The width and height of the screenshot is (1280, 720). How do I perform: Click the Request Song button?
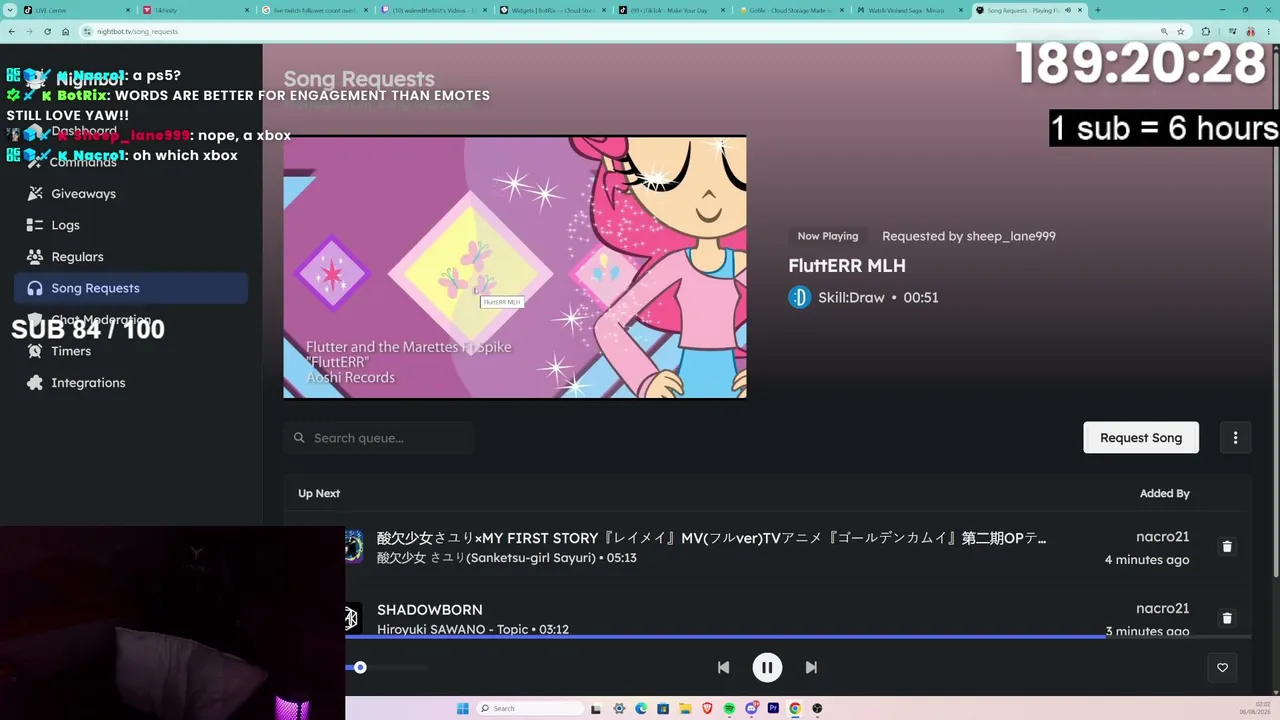point(1141,437)
